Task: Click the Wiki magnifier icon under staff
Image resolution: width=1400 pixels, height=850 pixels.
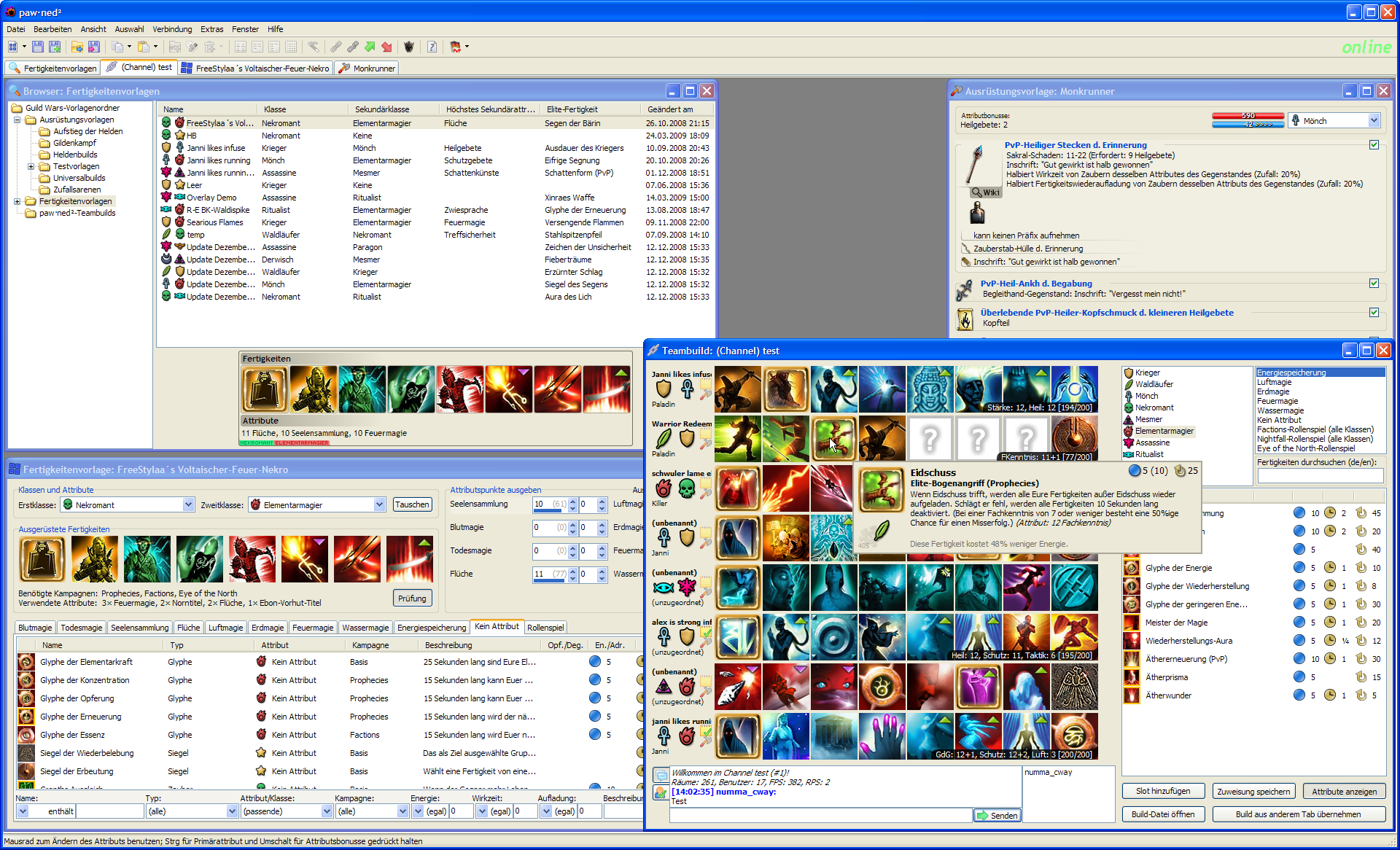Action: pyautogui.click(x=977, y=192)
